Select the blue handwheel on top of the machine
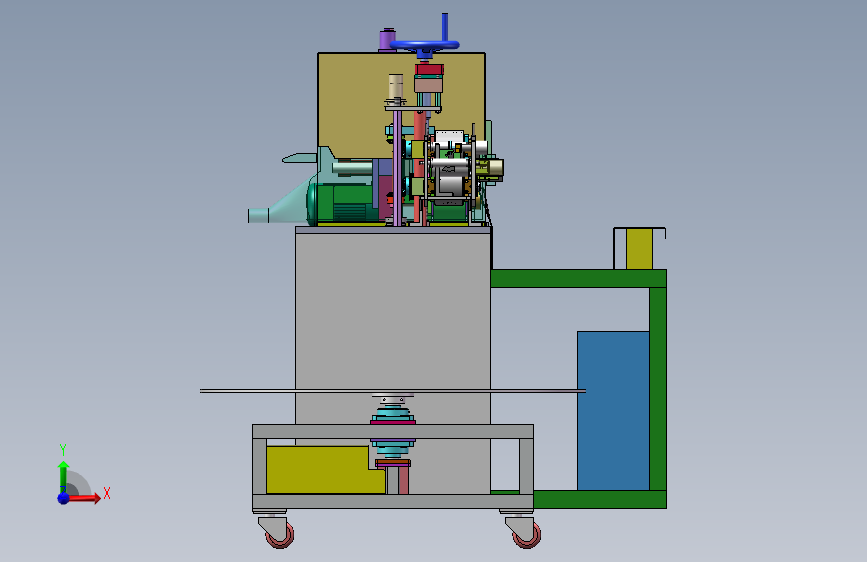Image resolution: width=867 pixels, height=562 pixels. point(424,46)
